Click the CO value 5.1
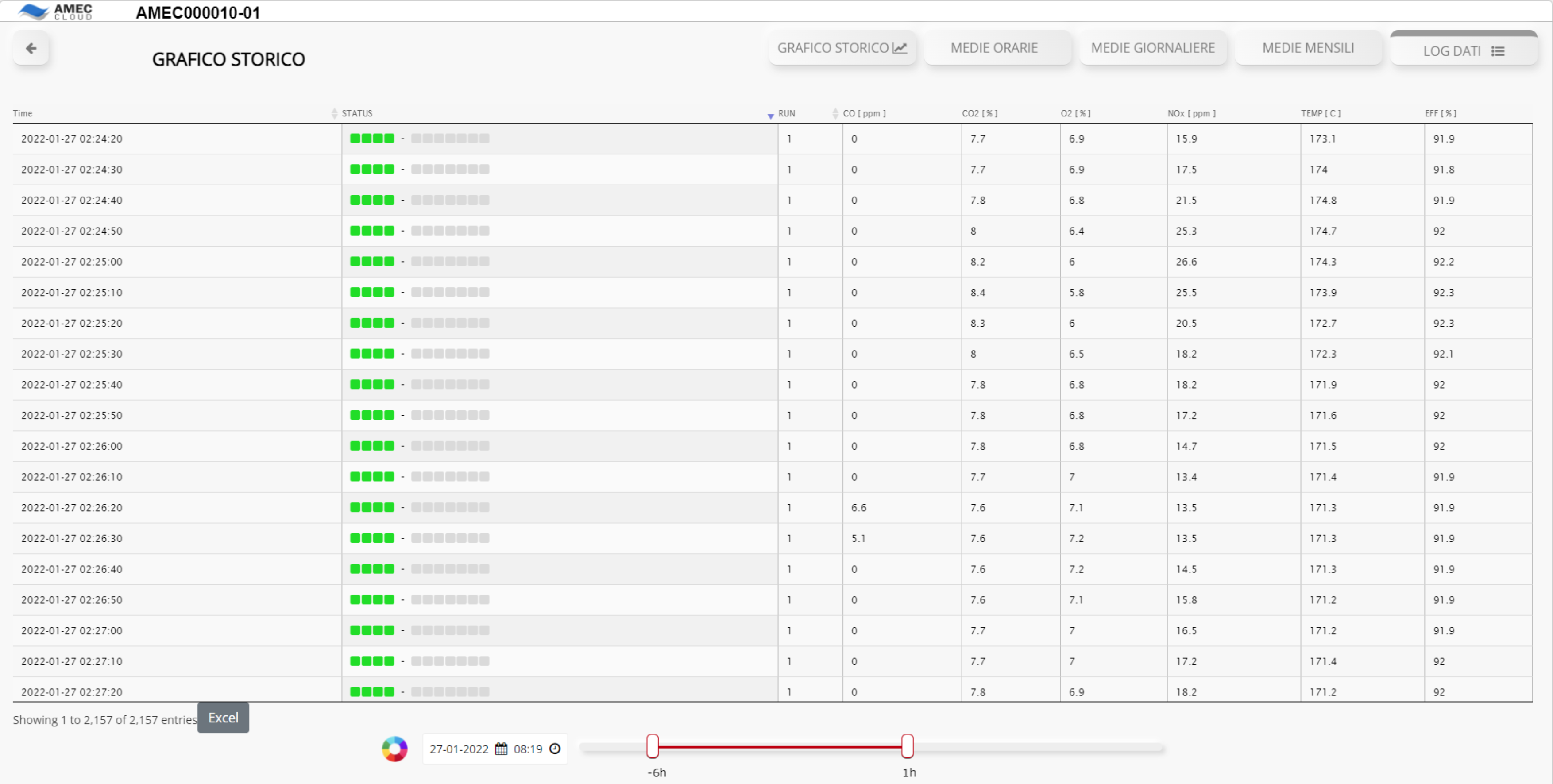This screenshot has height=784, width=1553. (858, 539)
